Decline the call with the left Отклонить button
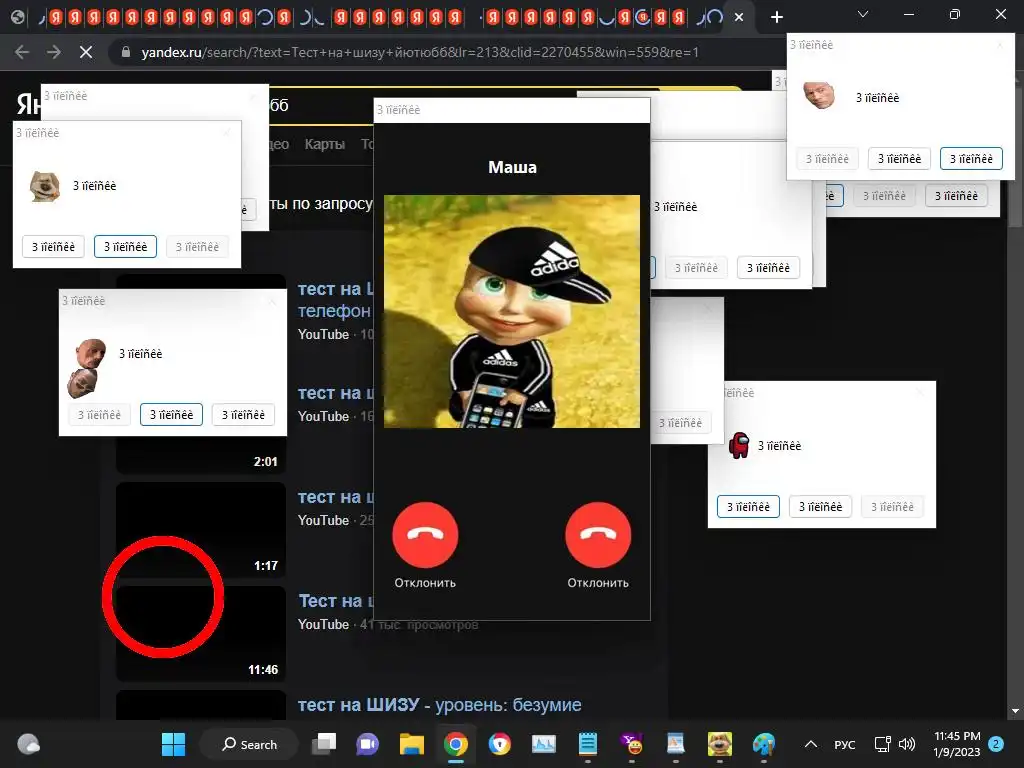 (425, 535)
